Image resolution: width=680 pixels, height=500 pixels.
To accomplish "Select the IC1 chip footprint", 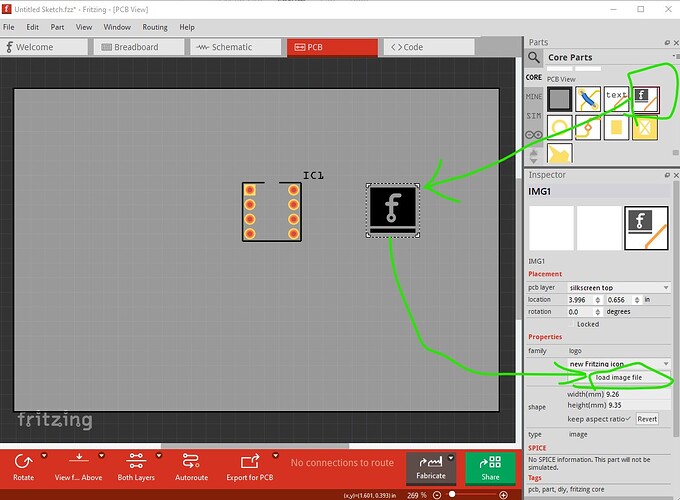I will click(272, 212).
